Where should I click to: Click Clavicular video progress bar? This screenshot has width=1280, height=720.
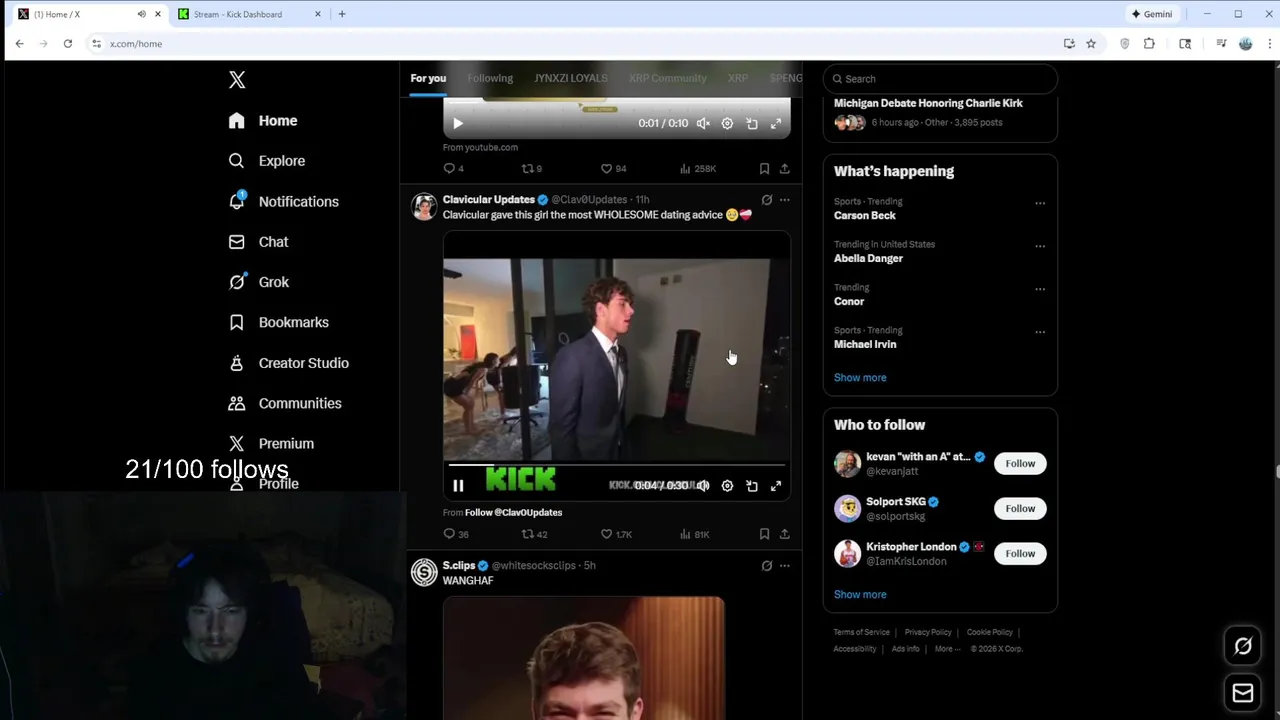click(616, 465)
